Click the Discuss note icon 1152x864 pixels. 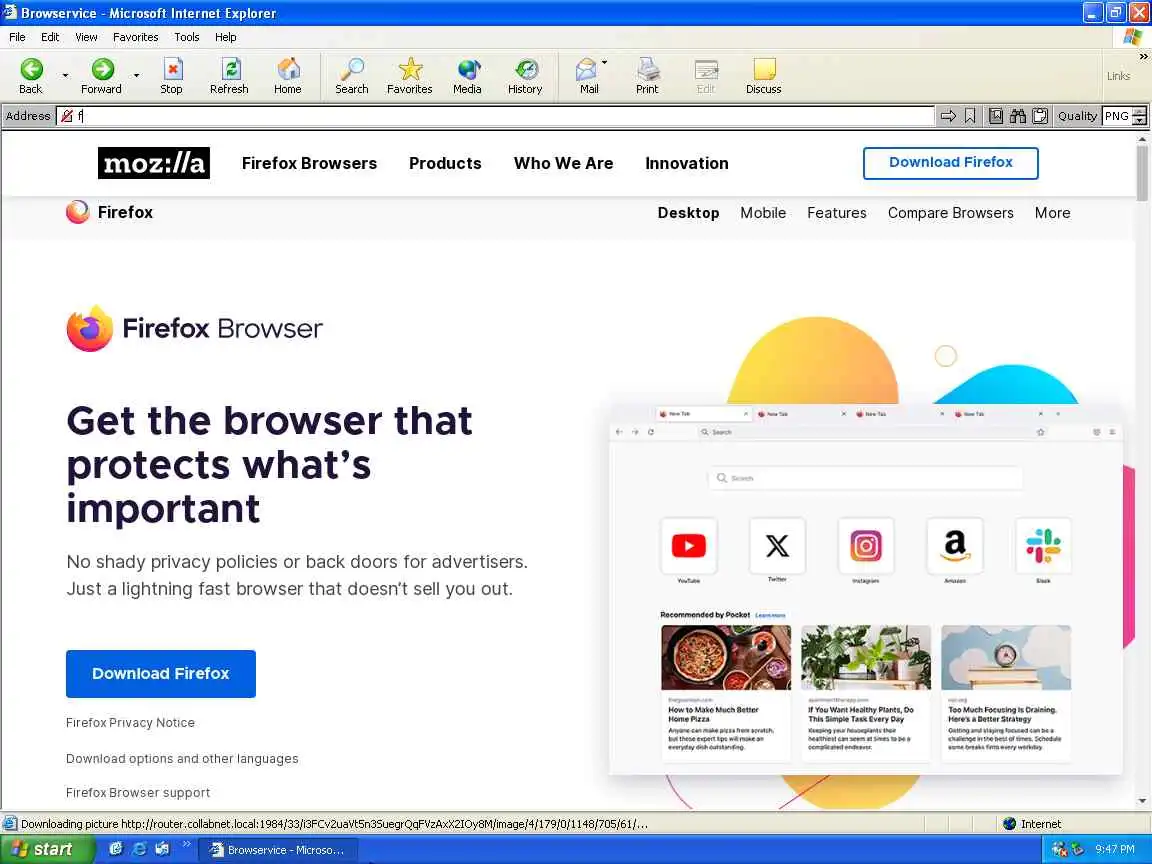[x=764, y=70]
